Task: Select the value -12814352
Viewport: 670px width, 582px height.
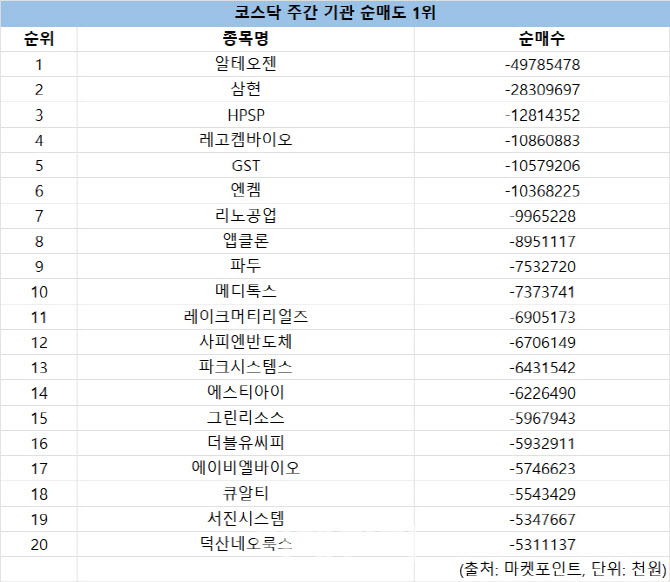Action: [x=542, y=115]
